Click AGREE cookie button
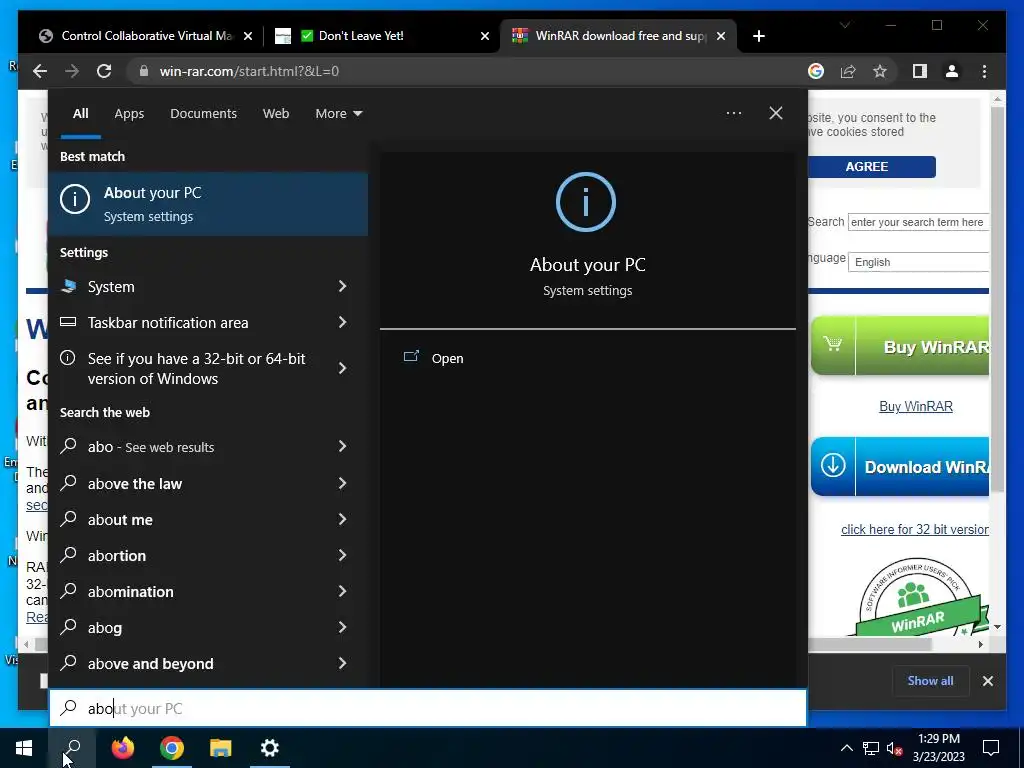This screenshot has height=768, width=1024. (x=872, y=167)
